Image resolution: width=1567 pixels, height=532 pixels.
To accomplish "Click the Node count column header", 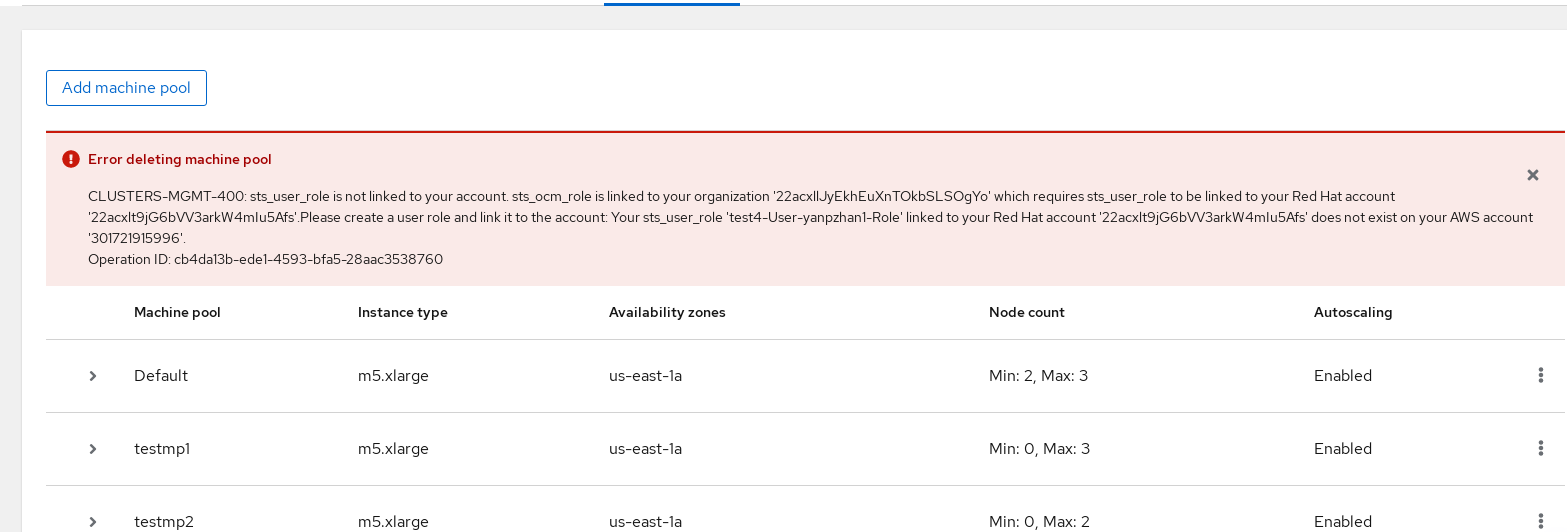I will click(x=1026, y=312).
